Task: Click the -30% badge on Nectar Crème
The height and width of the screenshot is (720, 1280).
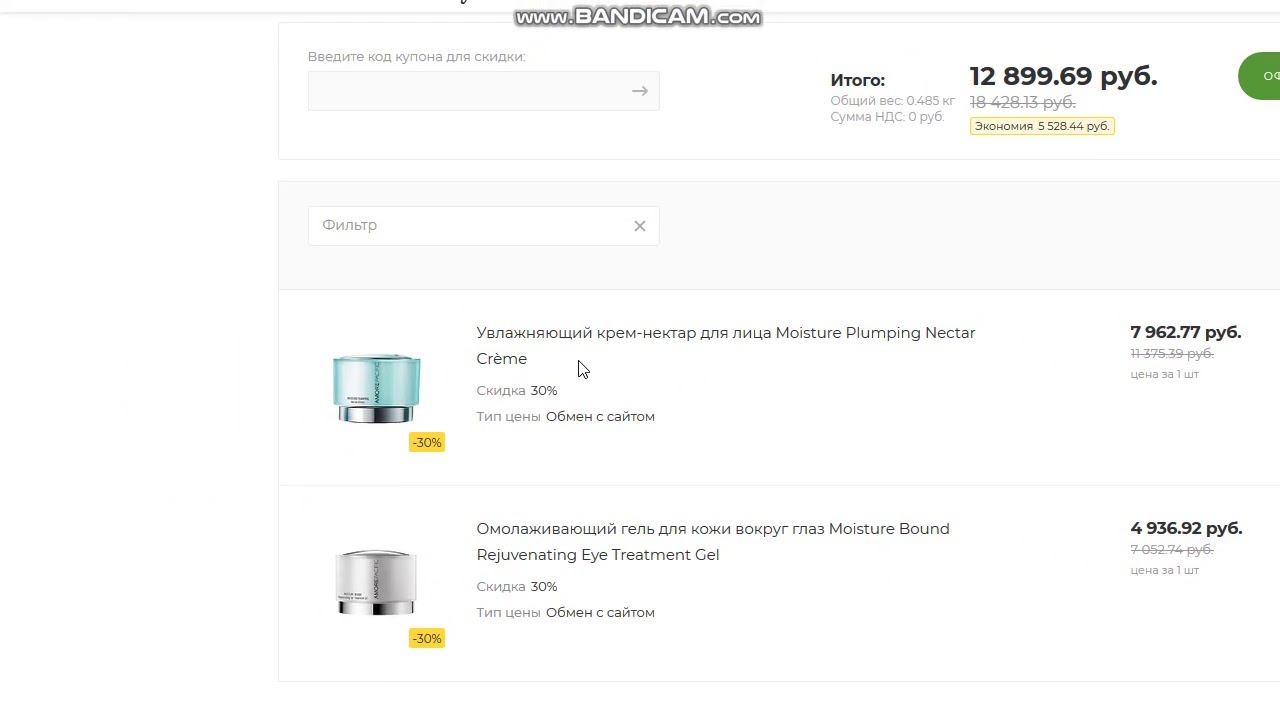Action: 427,442
